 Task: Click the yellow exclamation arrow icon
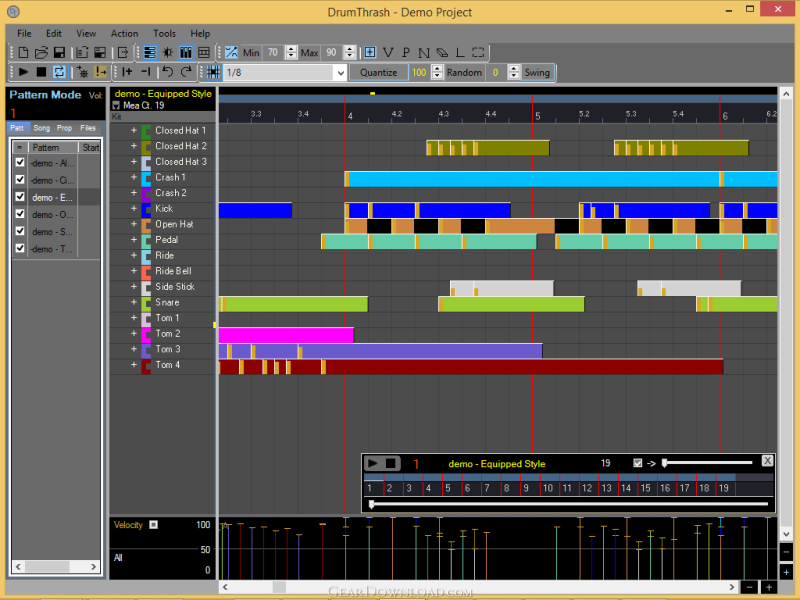pos(101,72)
